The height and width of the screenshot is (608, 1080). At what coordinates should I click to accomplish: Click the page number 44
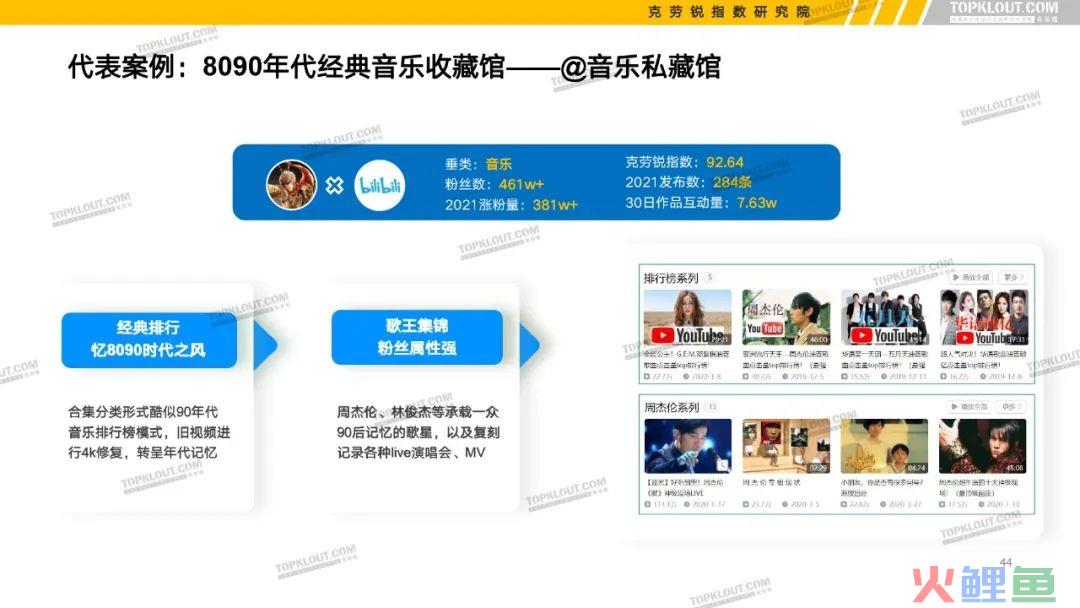[x=1006, y=562]
